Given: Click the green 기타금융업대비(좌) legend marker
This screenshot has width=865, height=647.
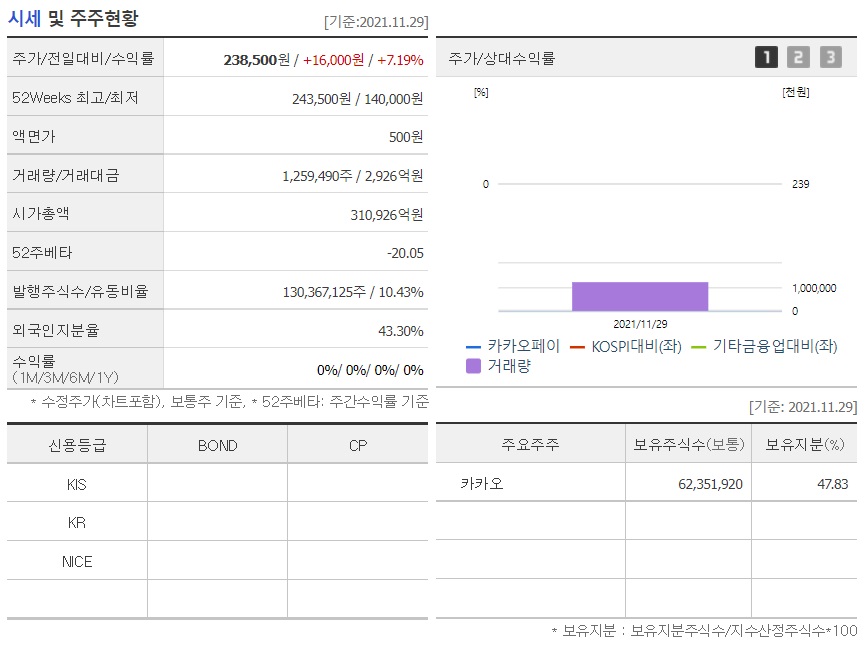Looking at the screenshot, I should pyautogui.click(x=698, y=347).
